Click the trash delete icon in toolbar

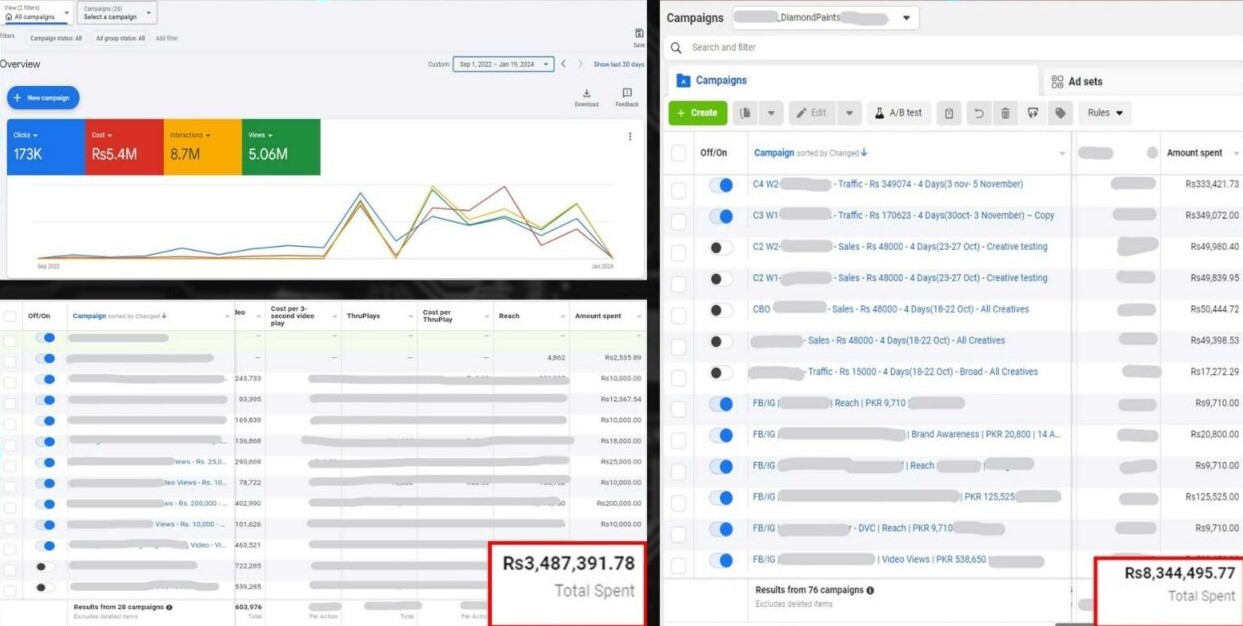[1006, 113]
